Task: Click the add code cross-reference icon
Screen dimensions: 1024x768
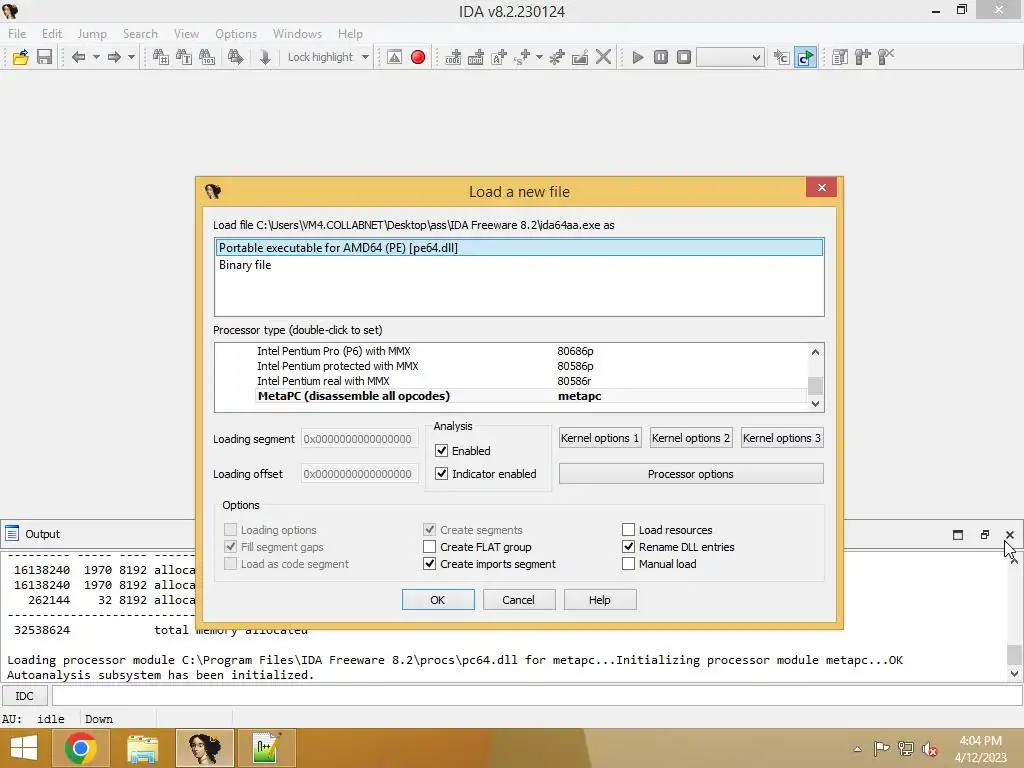Action: tap(453, 57)
